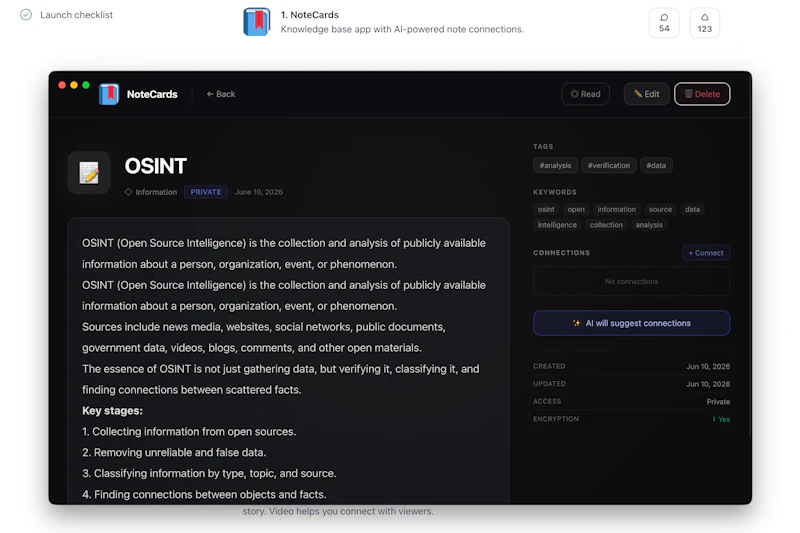The width and height of the screenshot is (800, 533).
Task: Click the yellow macOS minimize window button
Action: 74,85
